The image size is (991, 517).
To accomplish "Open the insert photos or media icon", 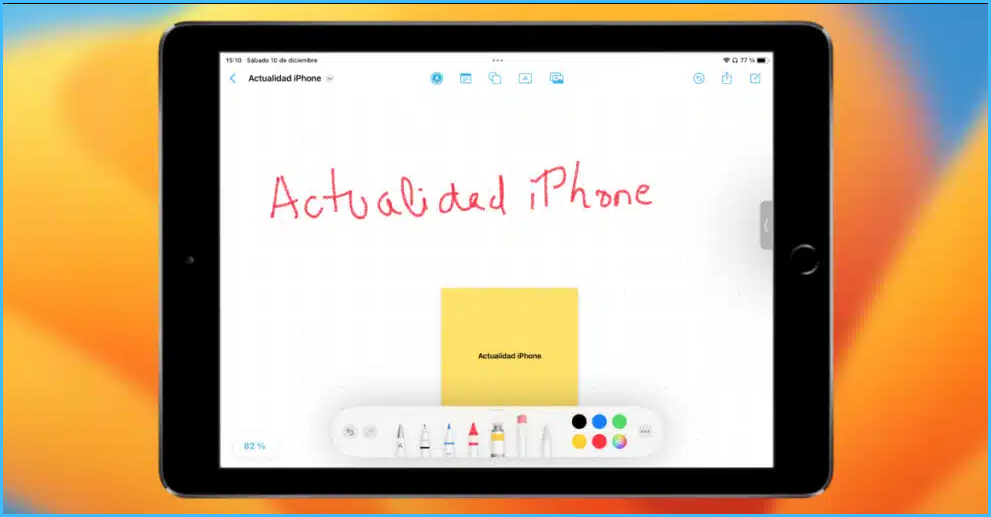I will [557, 78].
